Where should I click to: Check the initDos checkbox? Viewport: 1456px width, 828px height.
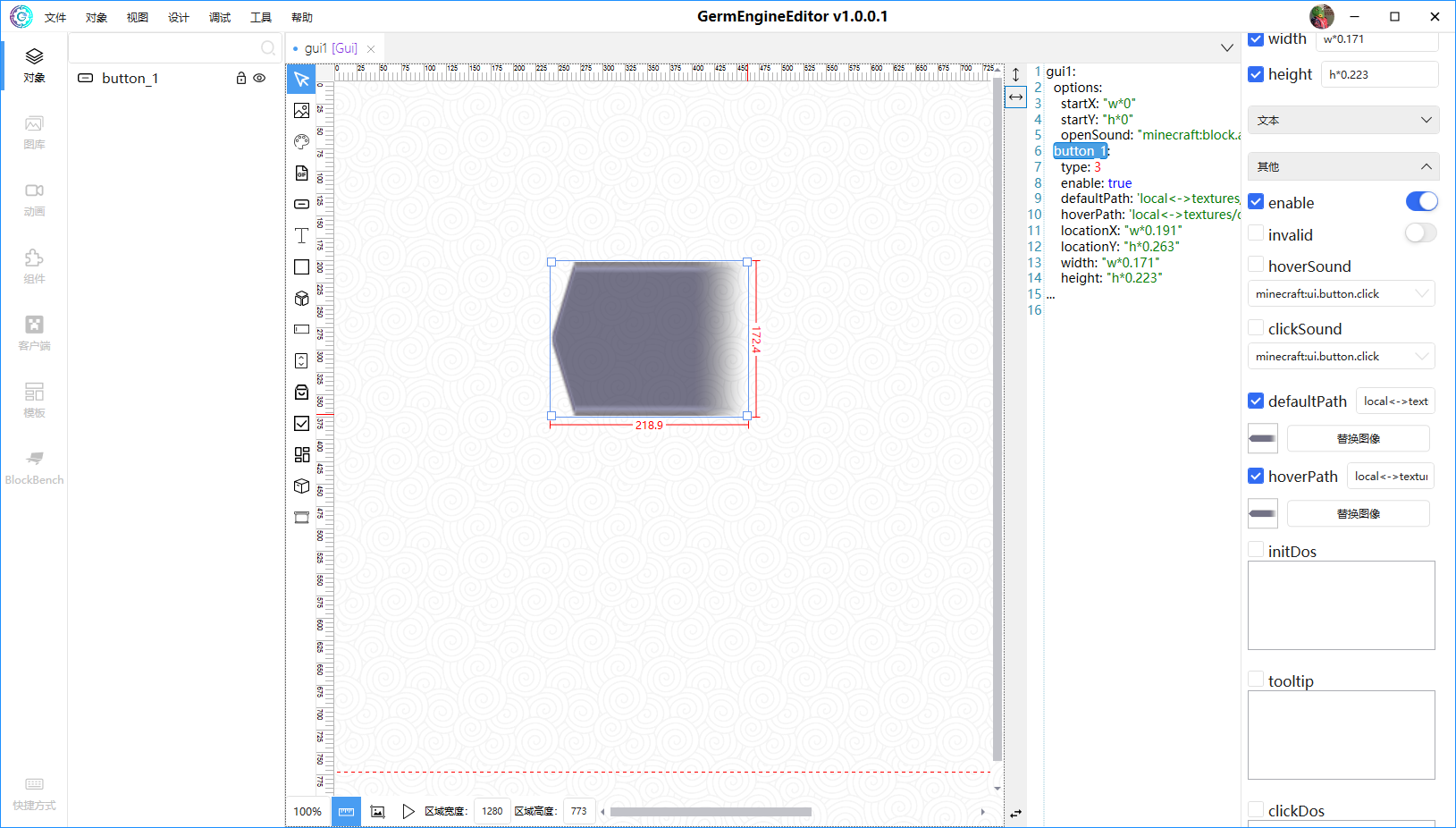pos(1256,550)
